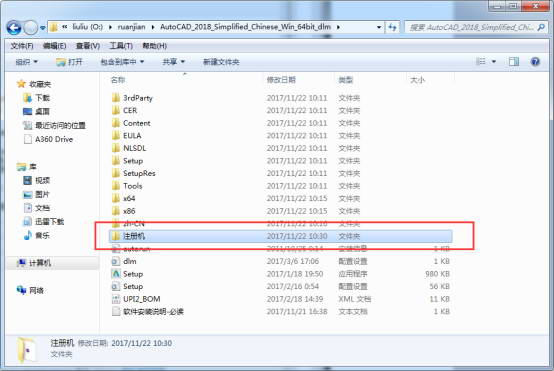Image resolution: width=554 pixels, height=371 pixels.
Task: Expand the 包含到库中 dropdown
Action: tap(122, 62)
